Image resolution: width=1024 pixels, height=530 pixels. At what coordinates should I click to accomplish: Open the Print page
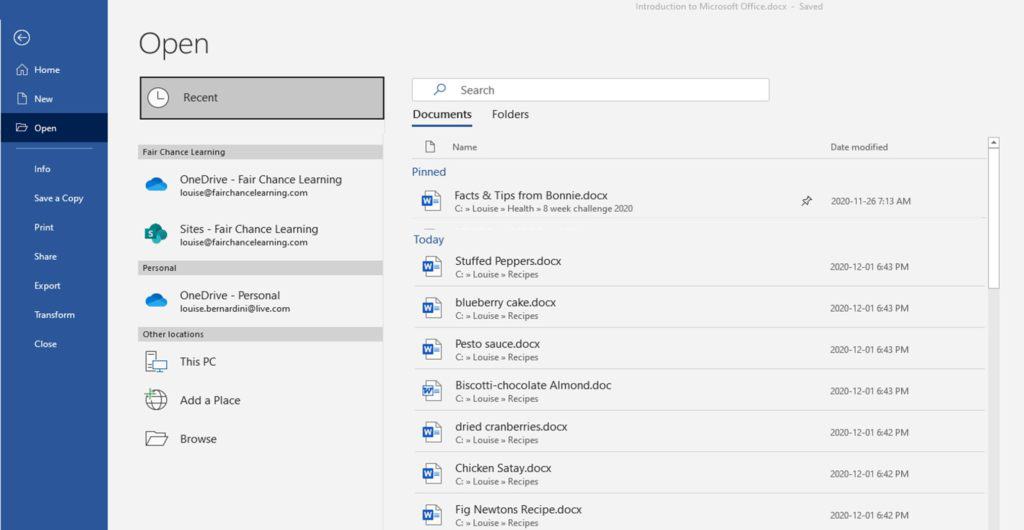[x=44, y=227]
